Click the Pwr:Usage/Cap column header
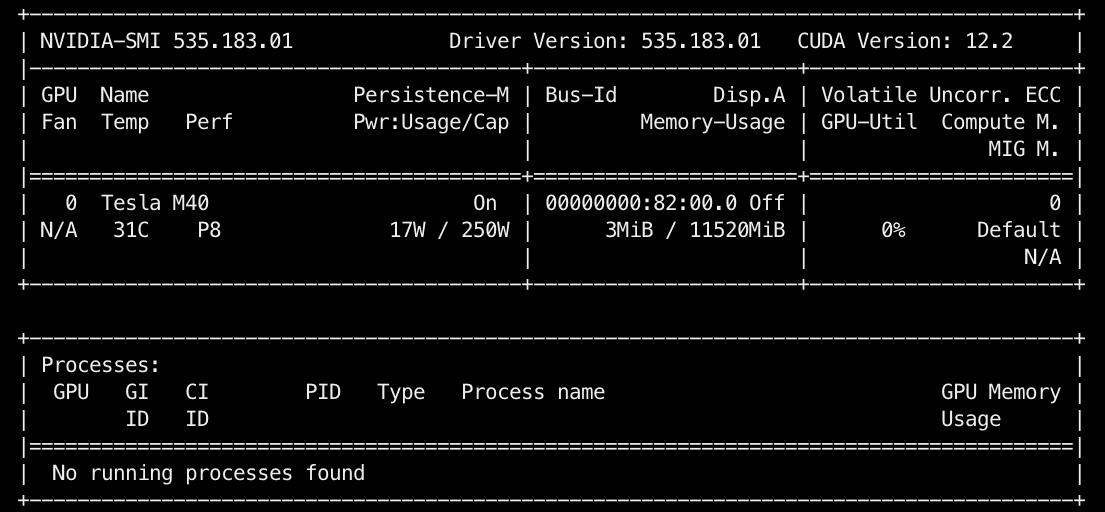 (431, 122)
